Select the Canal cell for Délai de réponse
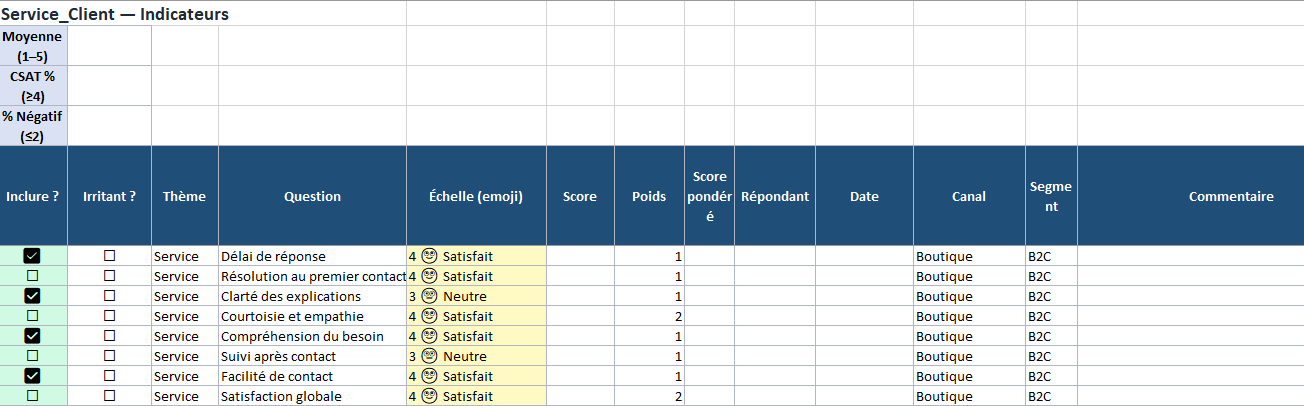Viewport: 1304px width, 406px height. pyautogui.click(x=969, y=256)
